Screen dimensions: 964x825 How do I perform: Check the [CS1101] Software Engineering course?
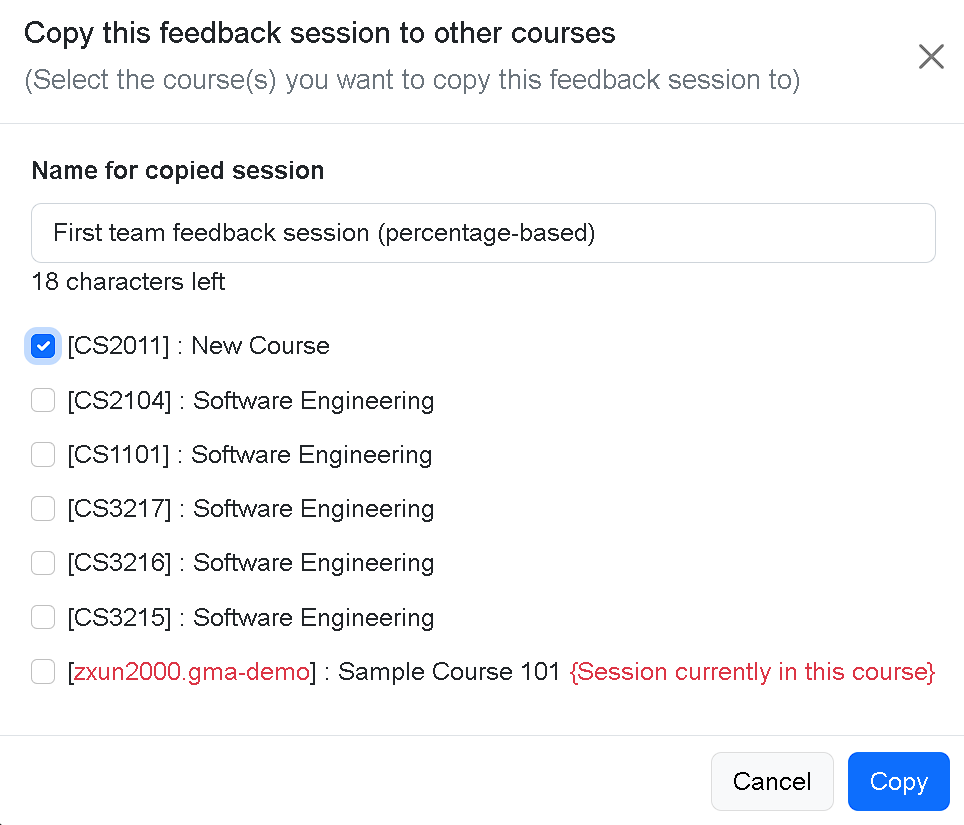[x=42, y=454]
